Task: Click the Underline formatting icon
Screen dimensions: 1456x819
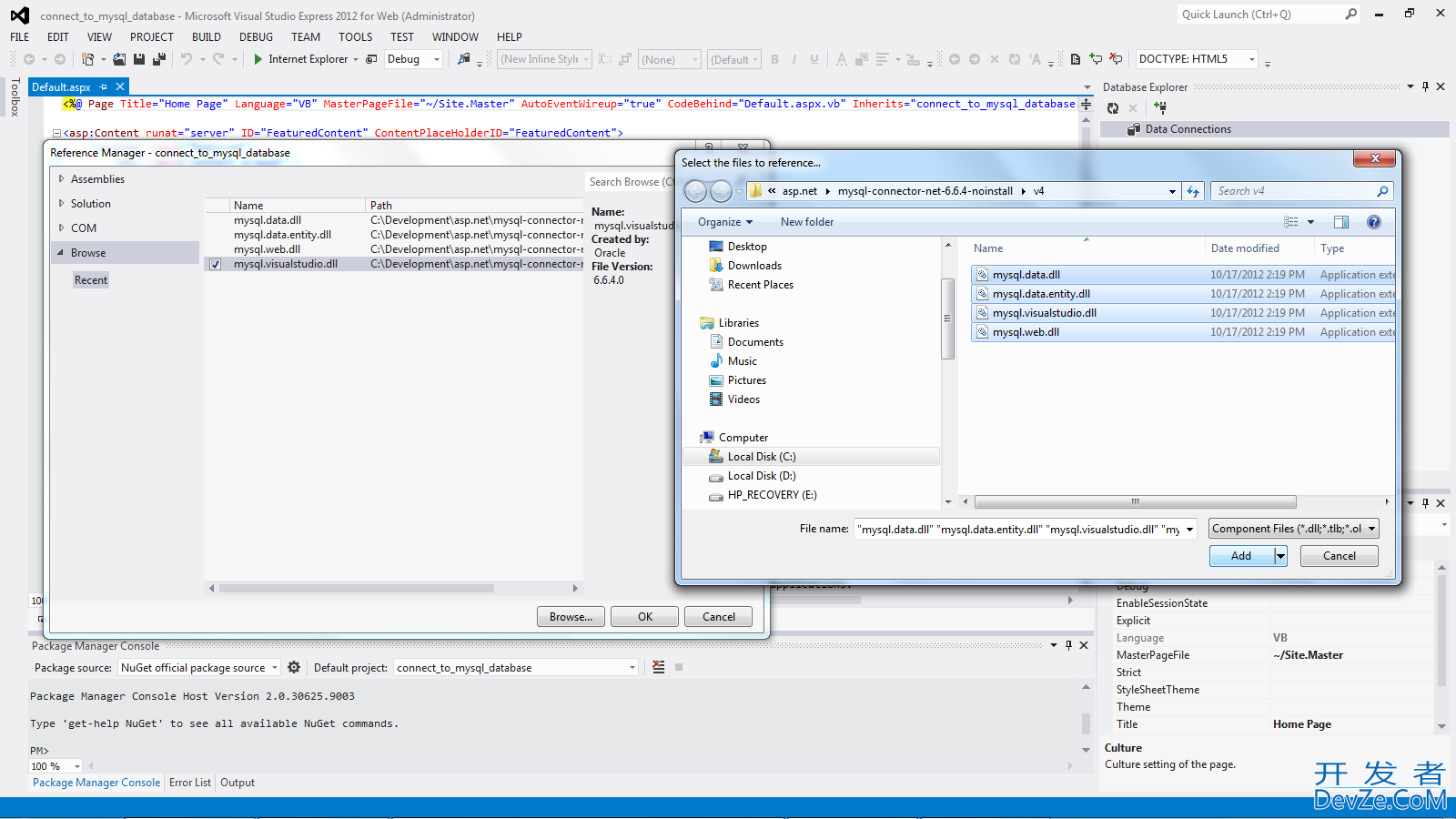Action: tap(814, 59)
